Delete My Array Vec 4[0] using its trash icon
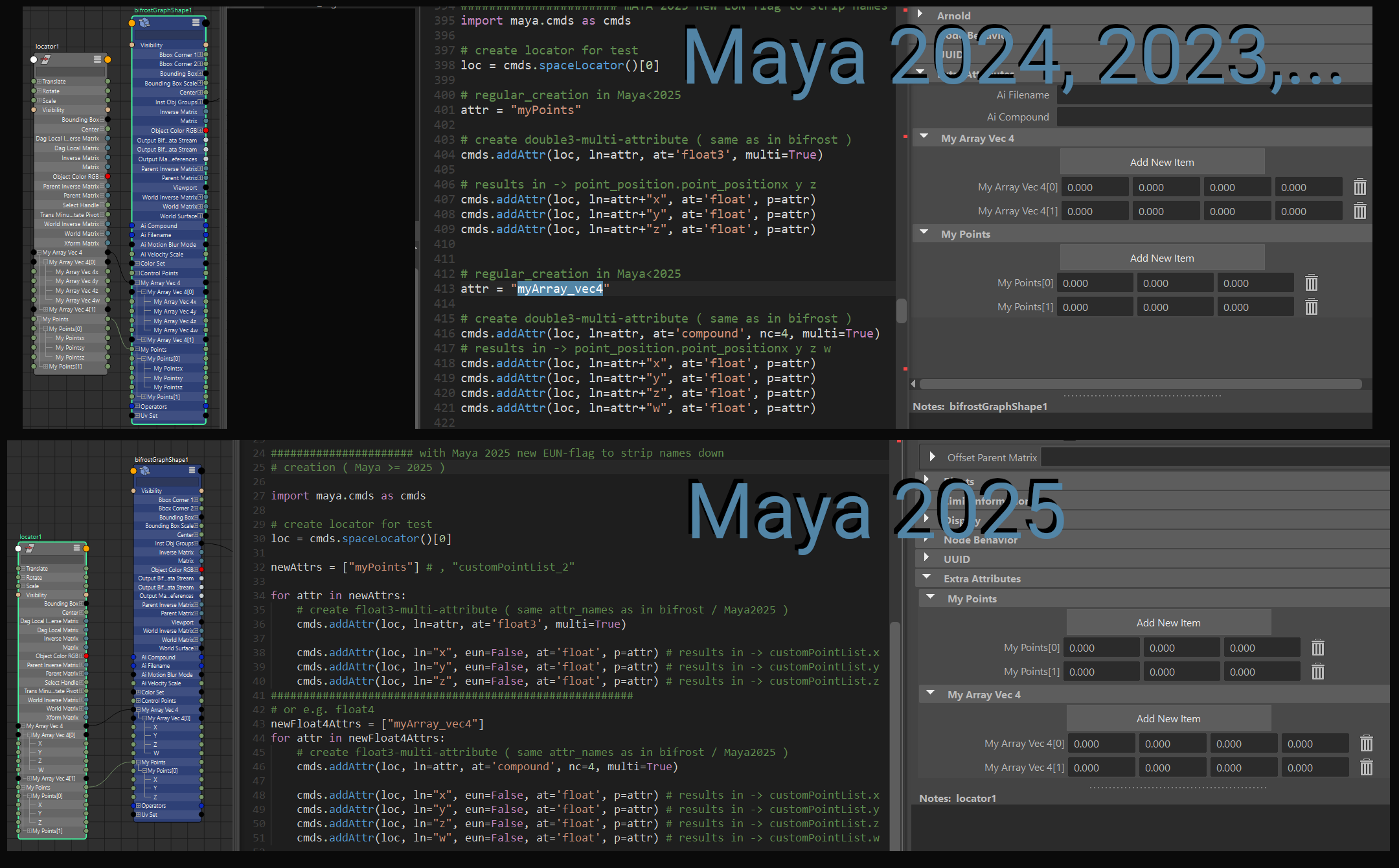1399x868 pixels. click(x=1360, y=187)
